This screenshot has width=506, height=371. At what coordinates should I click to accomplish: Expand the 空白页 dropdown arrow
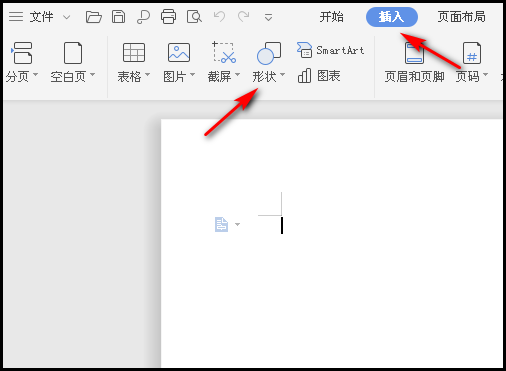92,74
